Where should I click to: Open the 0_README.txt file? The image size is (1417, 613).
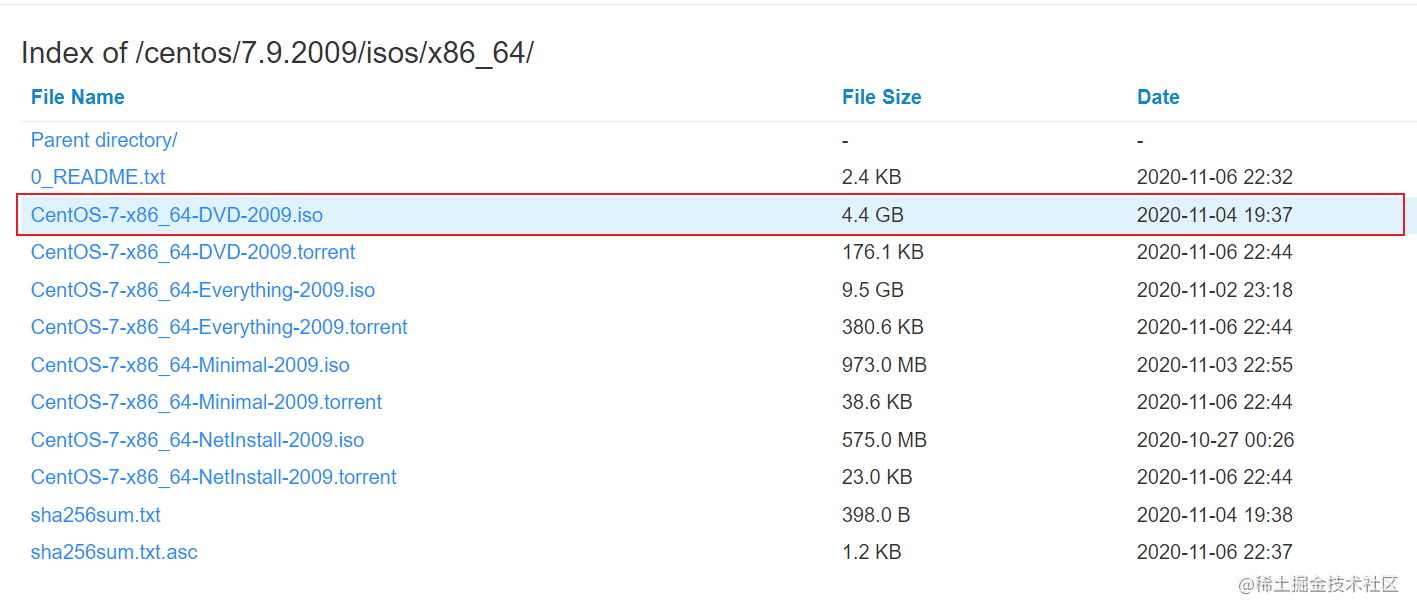pyautogui.click(x=98, y=177)
